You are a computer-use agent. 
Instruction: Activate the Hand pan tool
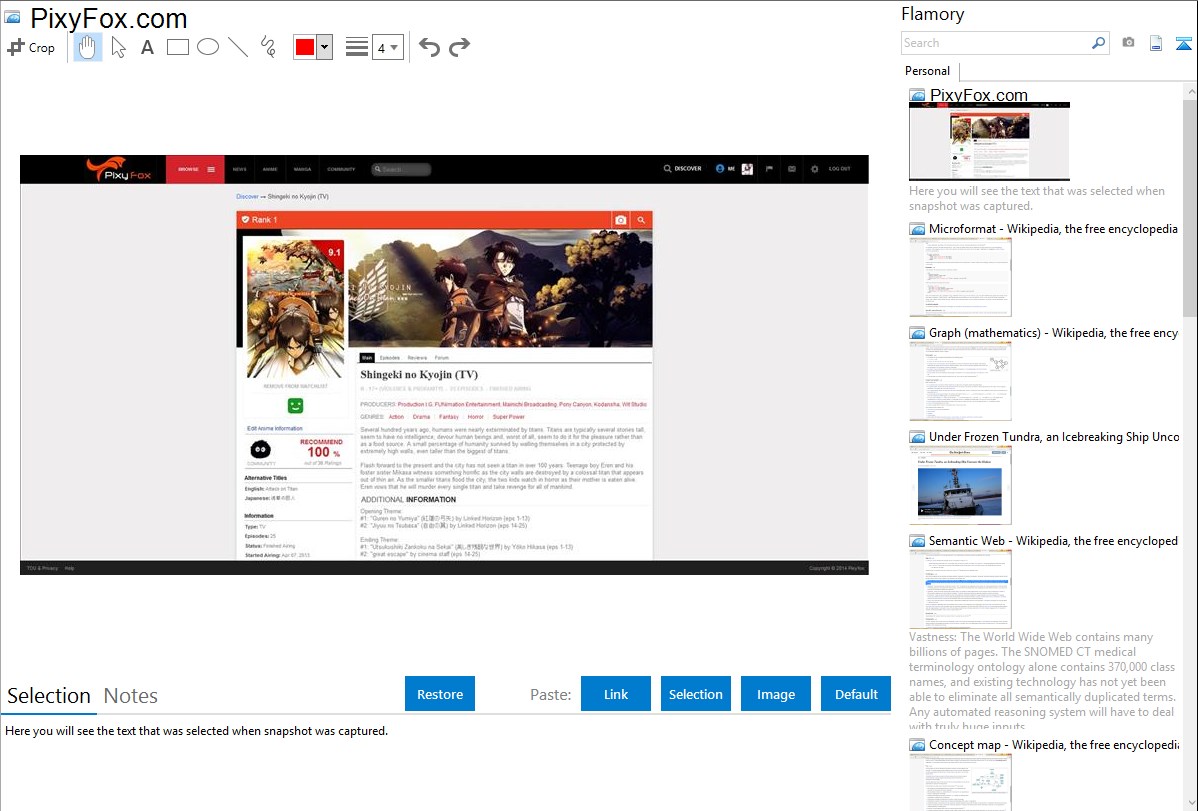coord(87,47)
